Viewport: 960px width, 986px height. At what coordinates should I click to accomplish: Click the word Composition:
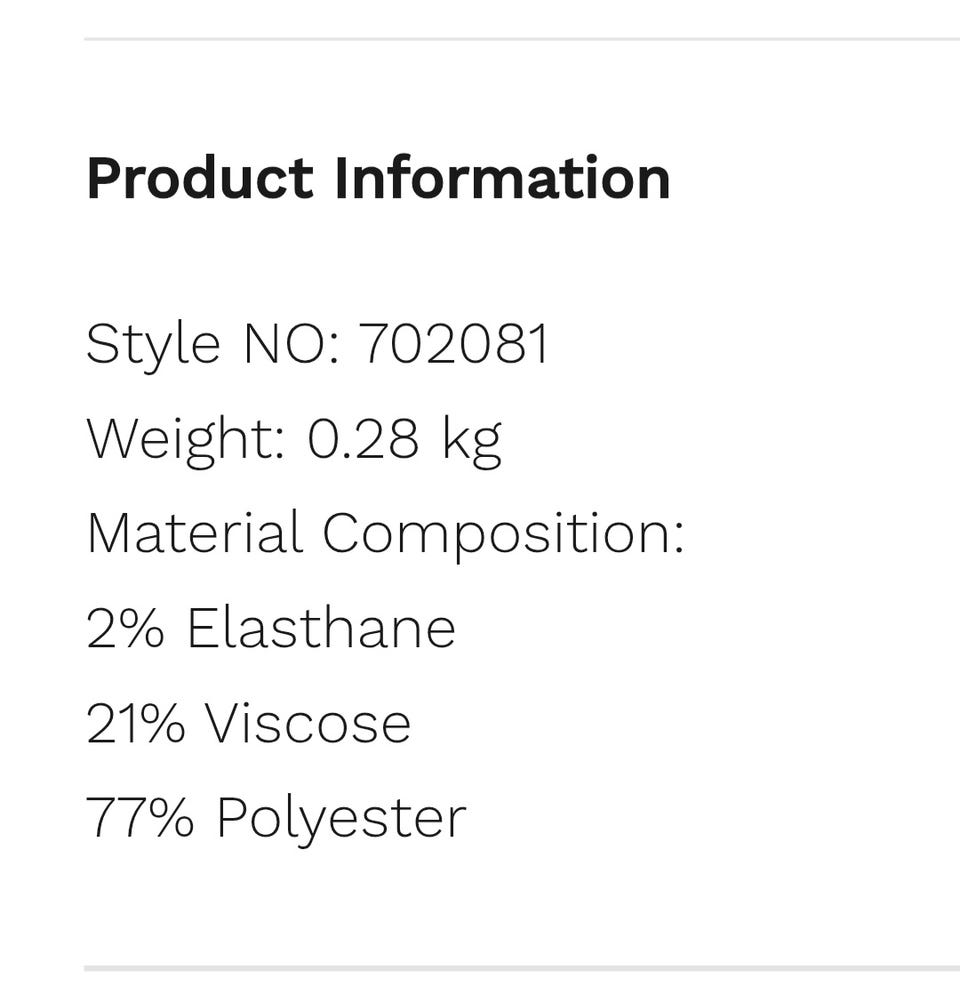[503, 536]
